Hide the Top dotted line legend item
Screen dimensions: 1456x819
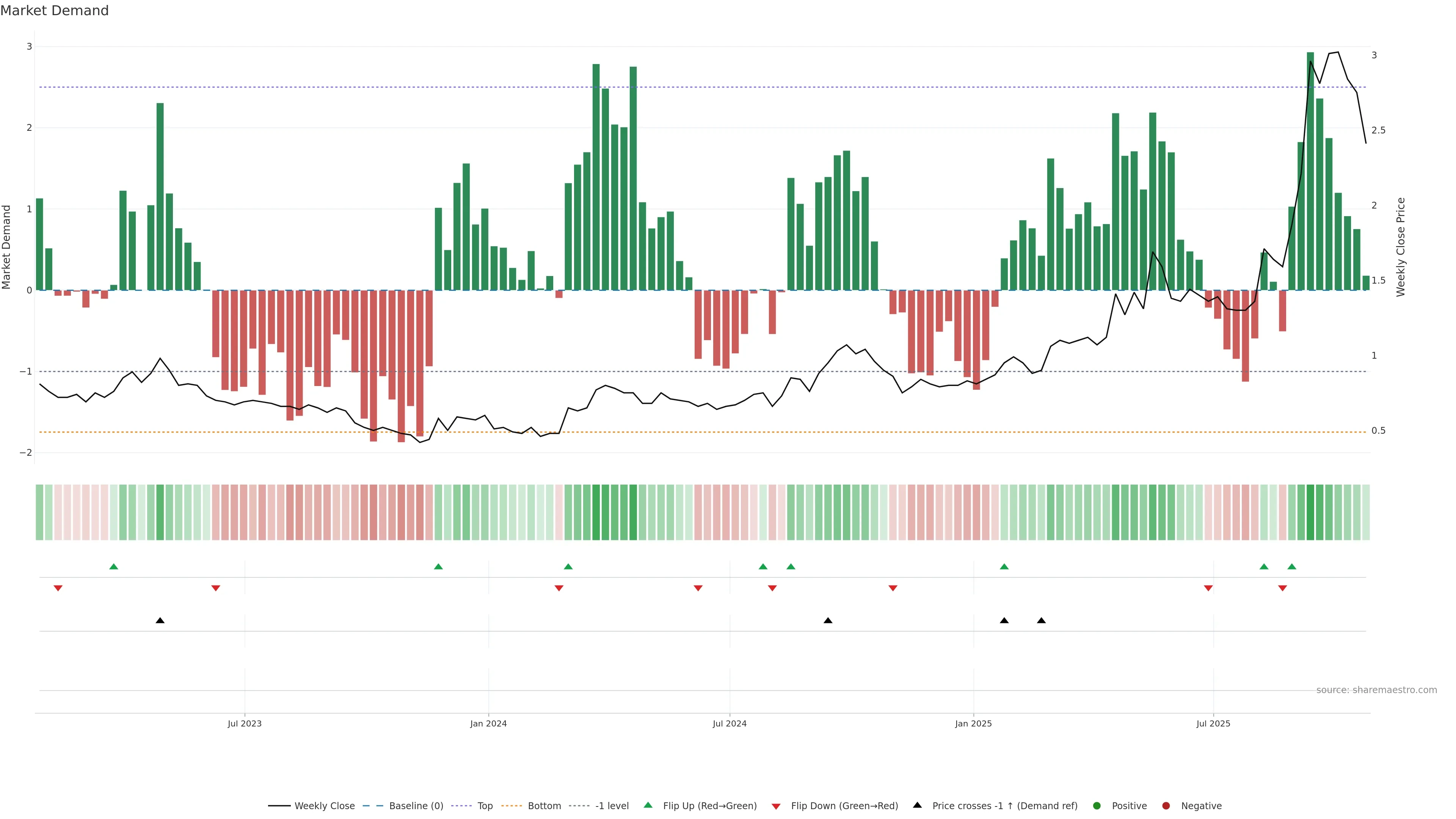point(485,806)
